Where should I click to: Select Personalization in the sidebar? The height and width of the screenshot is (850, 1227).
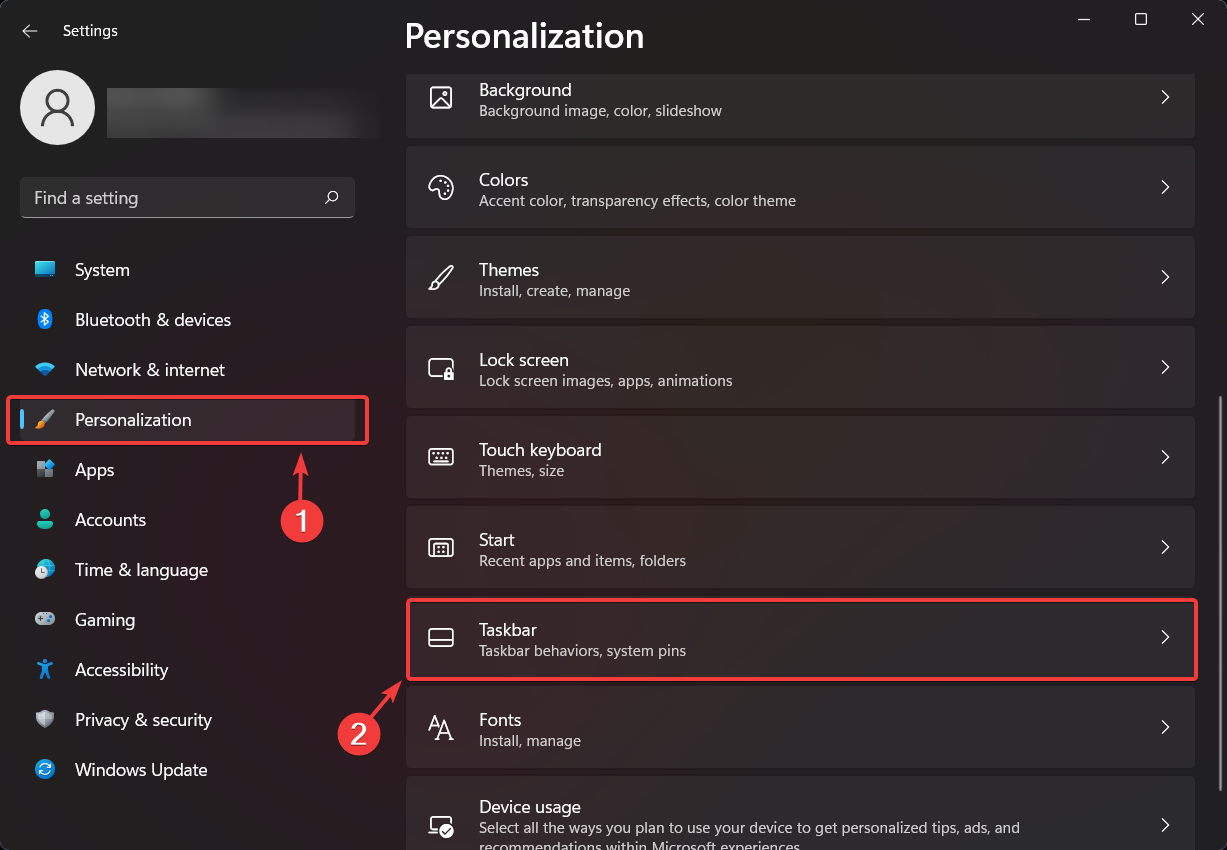pyautogui.click(x=133, y=420)
